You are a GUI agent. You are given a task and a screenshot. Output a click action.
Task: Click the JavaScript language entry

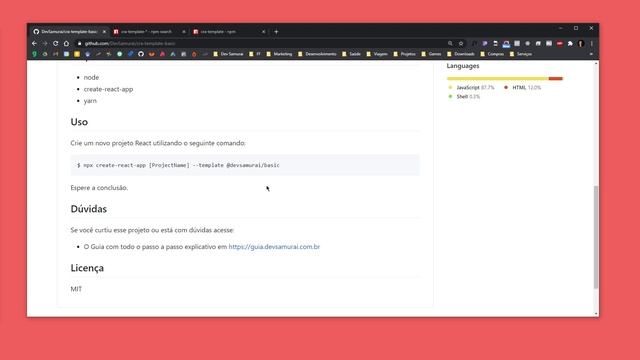[x=471, y=87]
